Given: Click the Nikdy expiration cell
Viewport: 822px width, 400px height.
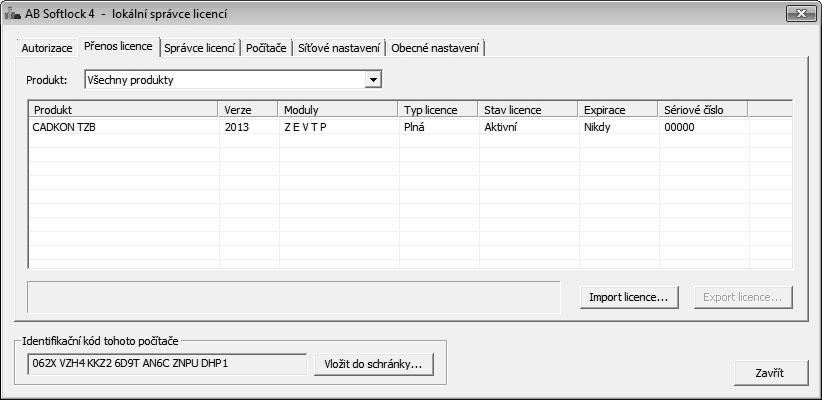Looking at the screenshot, I should click(x=597, y=127).
